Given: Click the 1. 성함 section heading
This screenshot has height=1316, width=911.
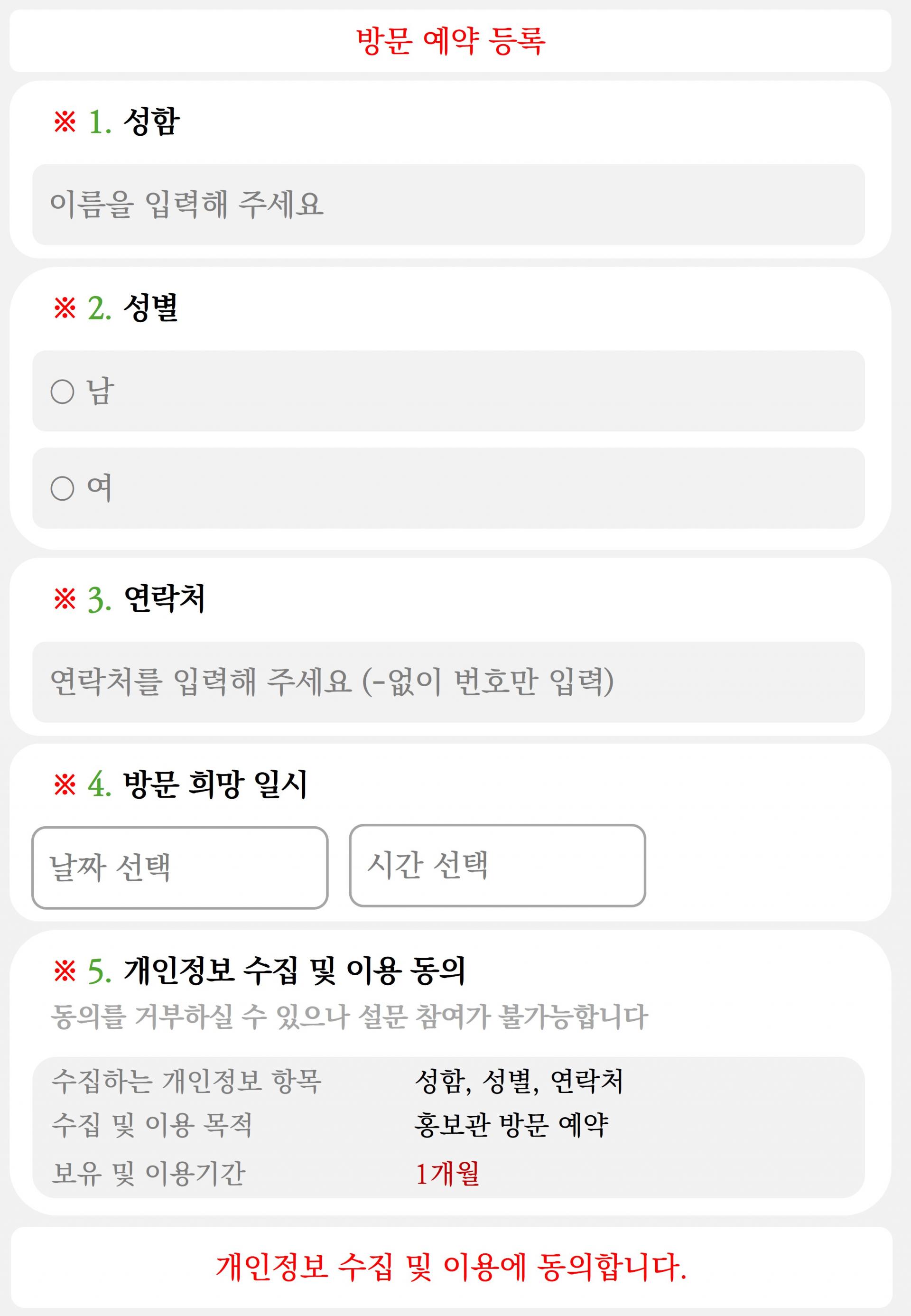Looking at the screenshot, I should click(134, 121).
